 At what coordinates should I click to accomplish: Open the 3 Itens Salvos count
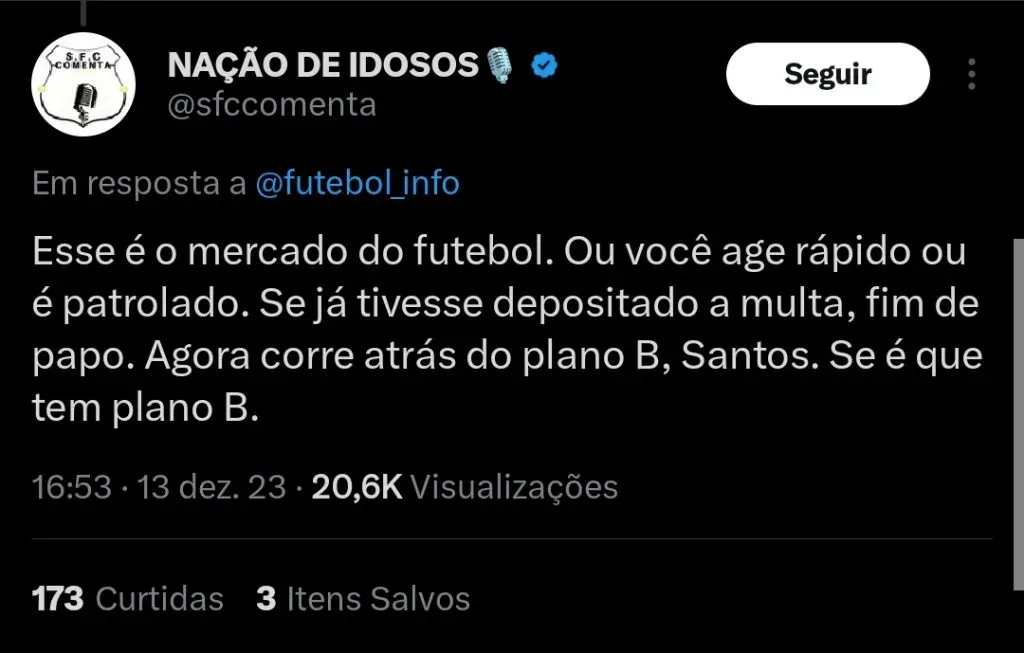click(x=363, y=598)
